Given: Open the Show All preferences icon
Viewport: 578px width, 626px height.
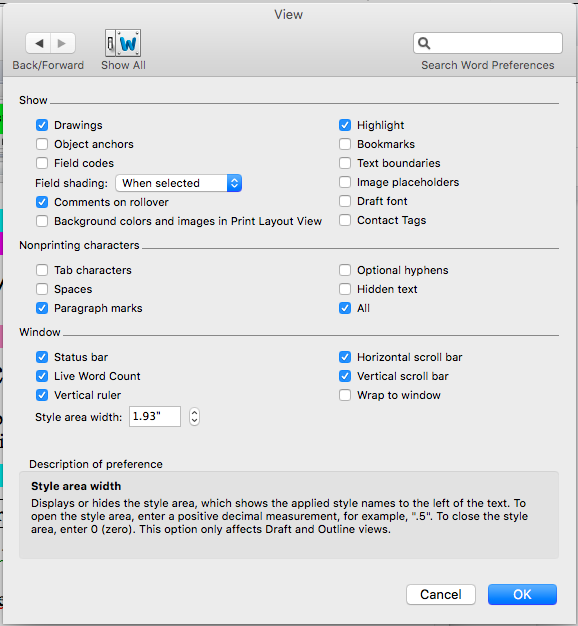Looking at the screenshot, I should (123, 43).
